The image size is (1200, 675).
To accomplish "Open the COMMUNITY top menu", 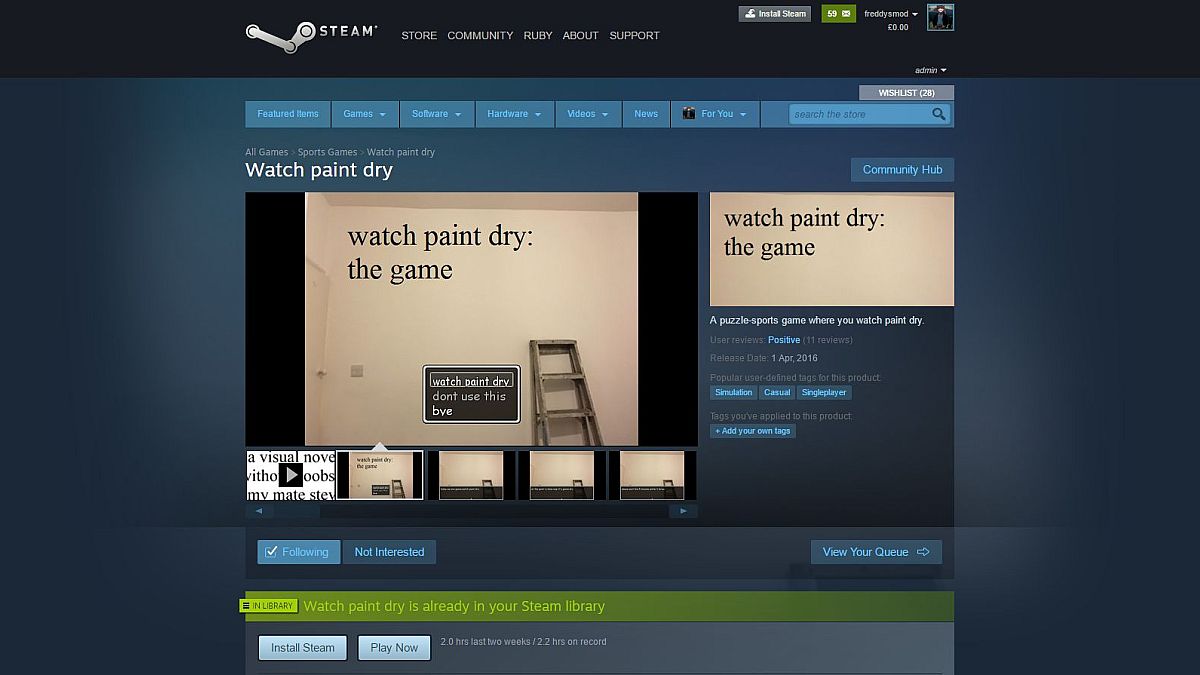I will [x=480, y=35].
